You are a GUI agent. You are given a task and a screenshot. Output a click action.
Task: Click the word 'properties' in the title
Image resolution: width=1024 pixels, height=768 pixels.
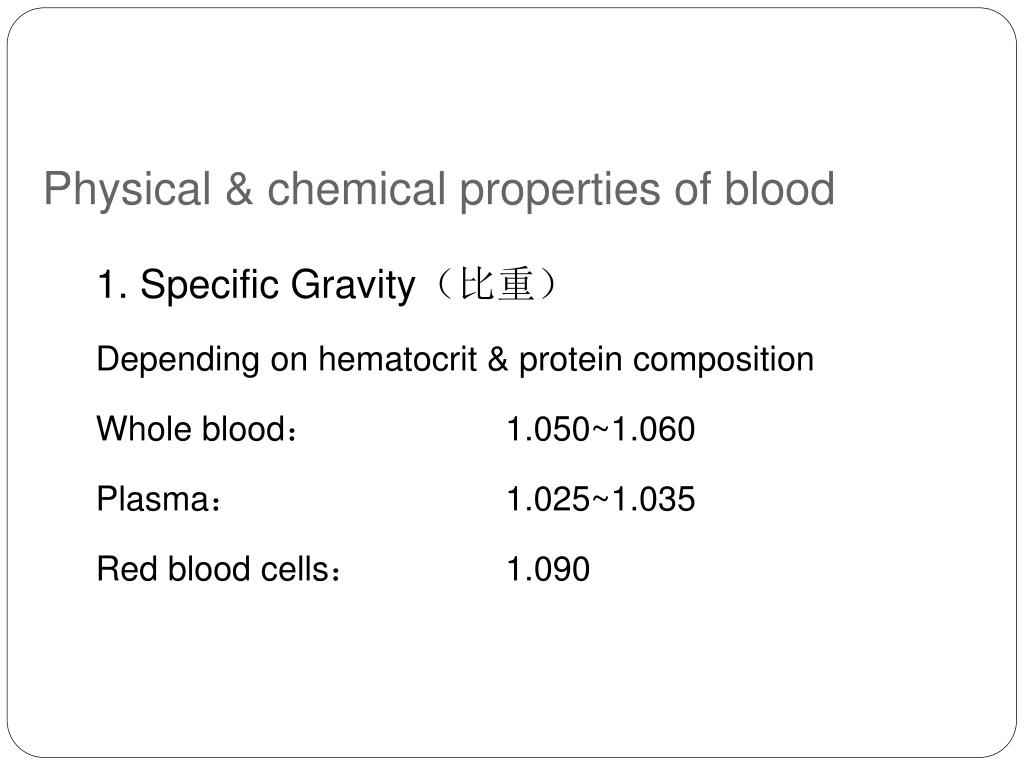click(x=560, y=191)
